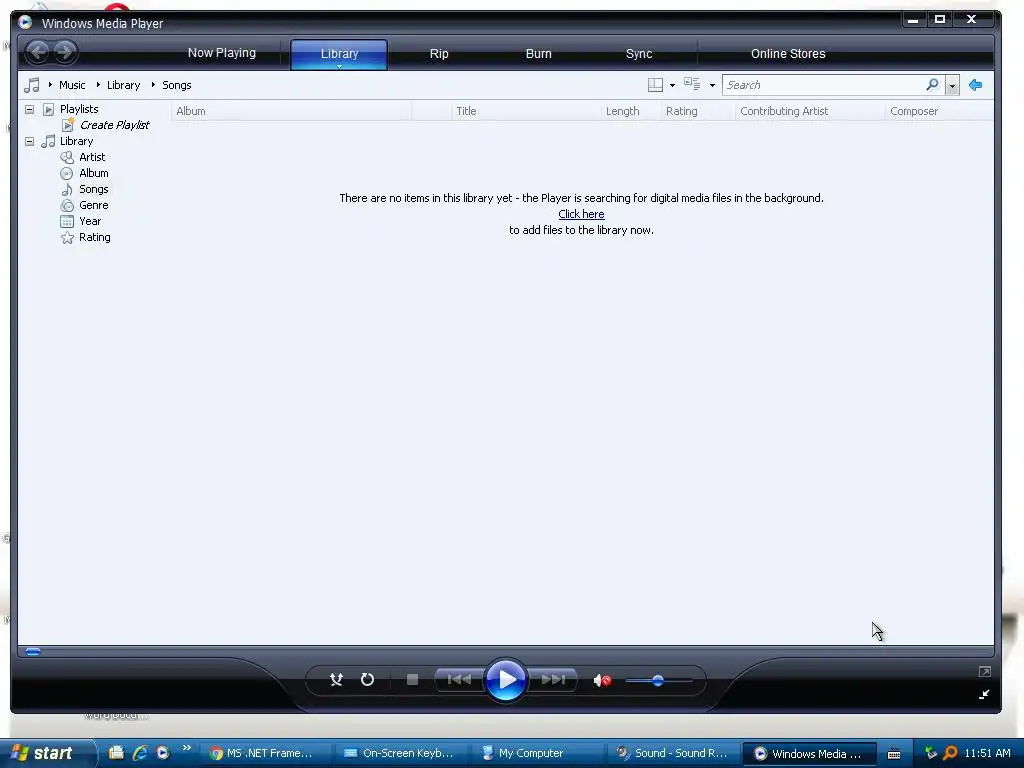Select Songs in the Library tree

coord(93,189)
